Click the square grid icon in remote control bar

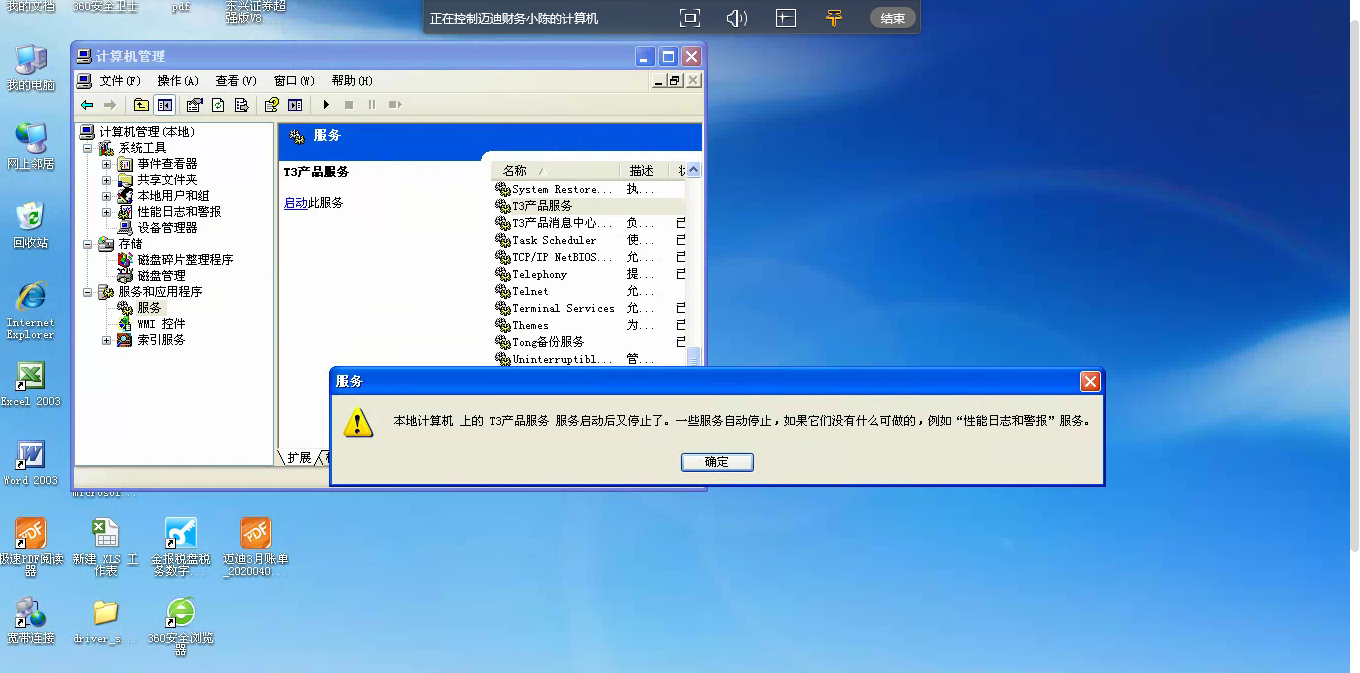click(786, 17)
